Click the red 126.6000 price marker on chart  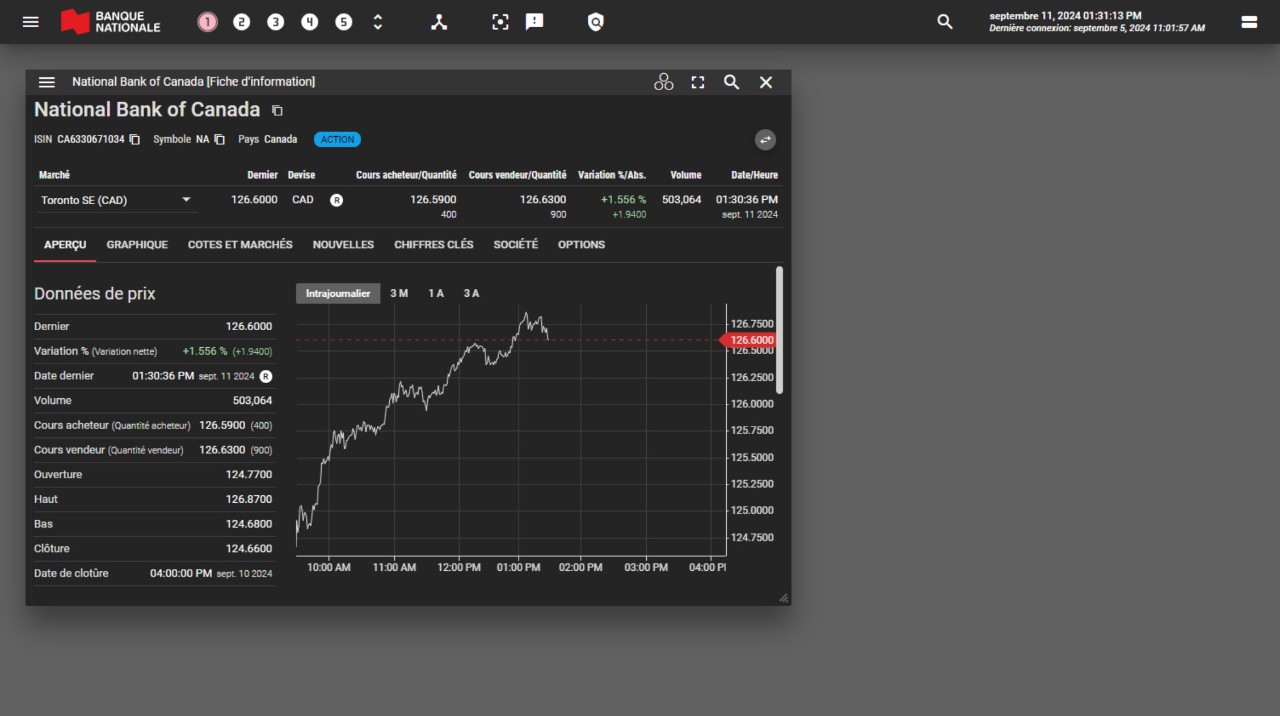pos(748,340)
